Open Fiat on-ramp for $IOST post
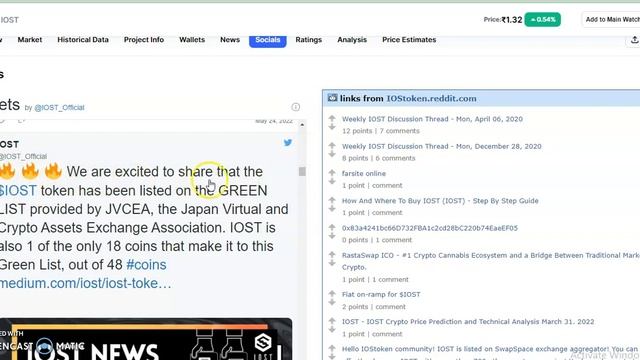 click(x=381, y=294)
